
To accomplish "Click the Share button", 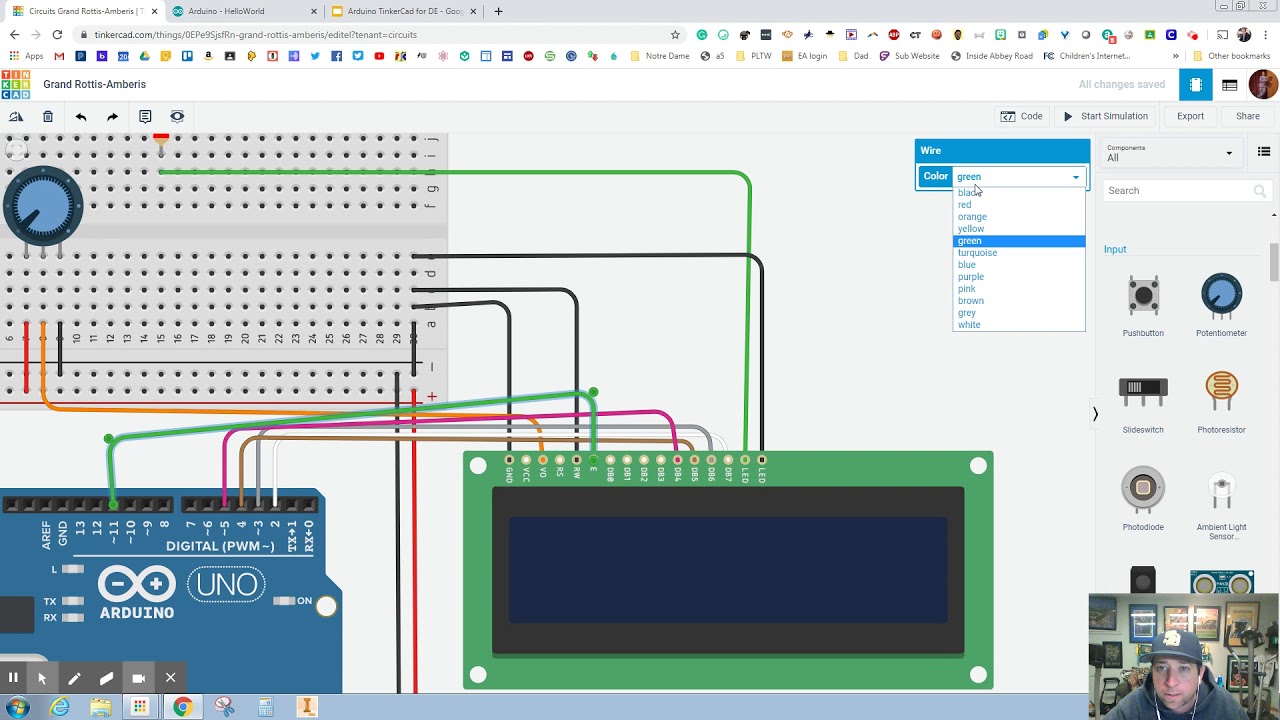I will point(1248,116).
